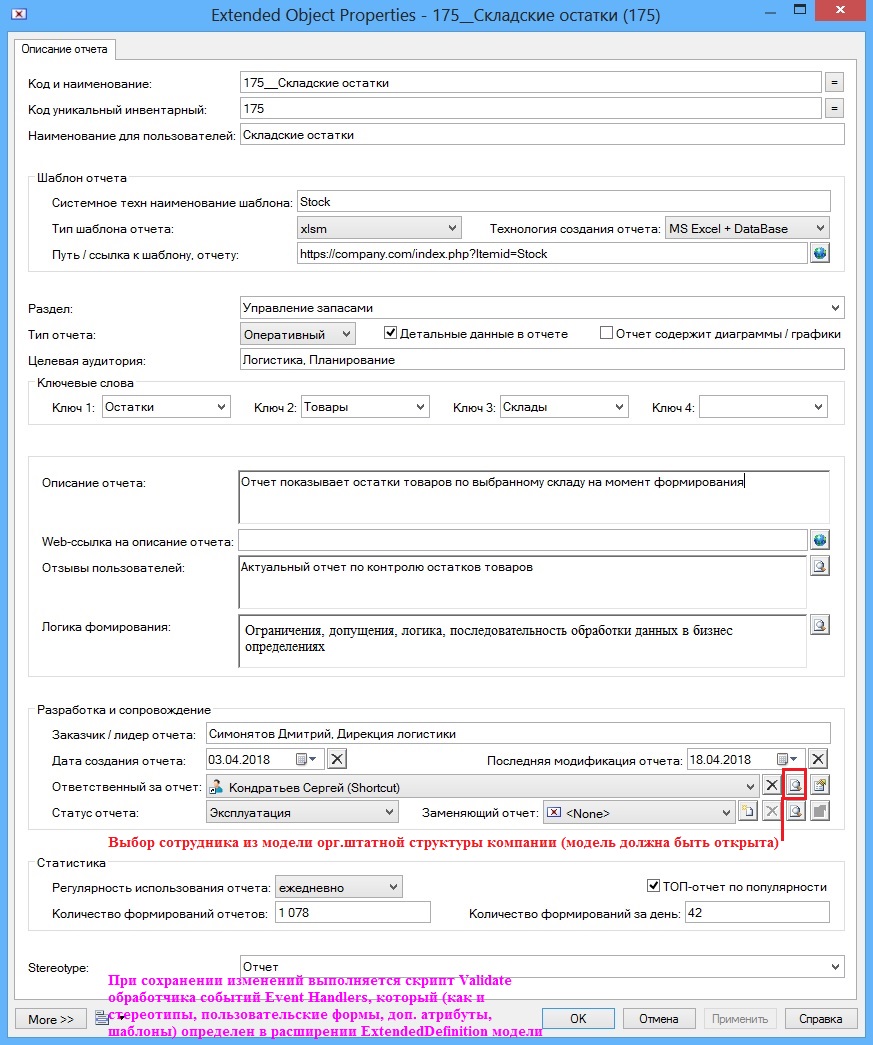This screenshot has height=1045, width=873.
Task: Open properties of Ответственный за отчет
Action: [x=820, y=786]
